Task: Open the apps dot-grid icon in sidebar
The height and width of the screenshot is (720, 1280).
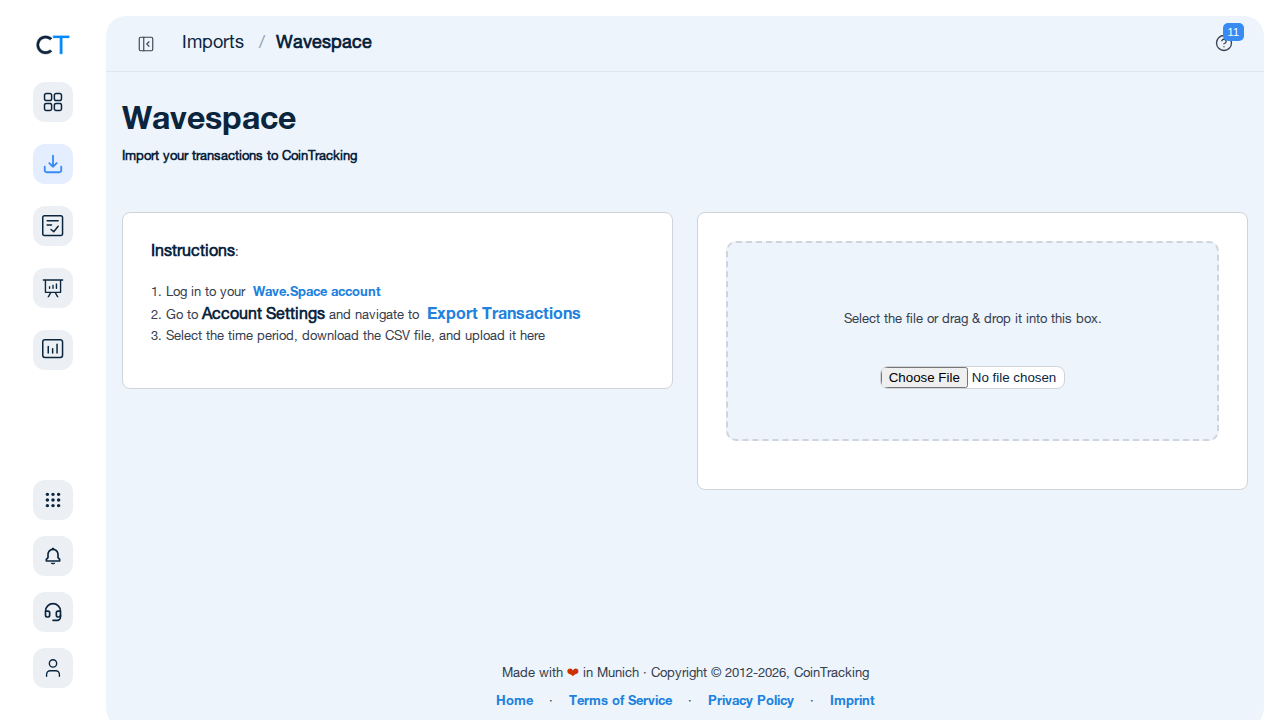Action: (x=53, y=500)
